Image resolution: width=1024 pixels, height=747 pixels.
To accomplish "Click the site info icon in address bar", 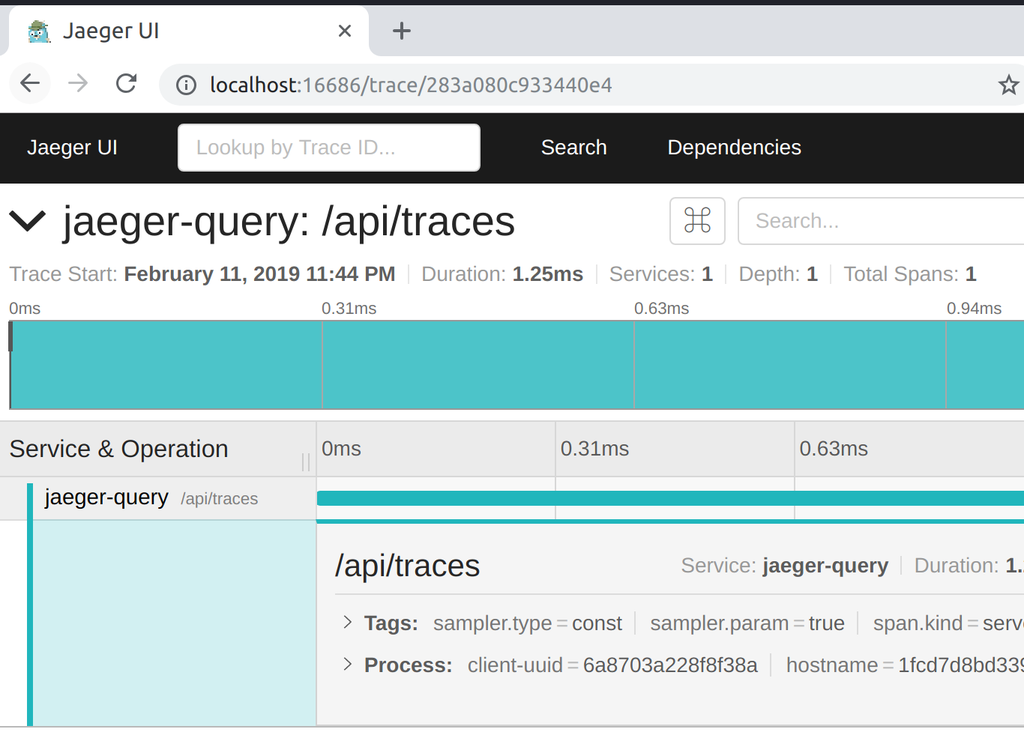I will [x=186, y=85].
